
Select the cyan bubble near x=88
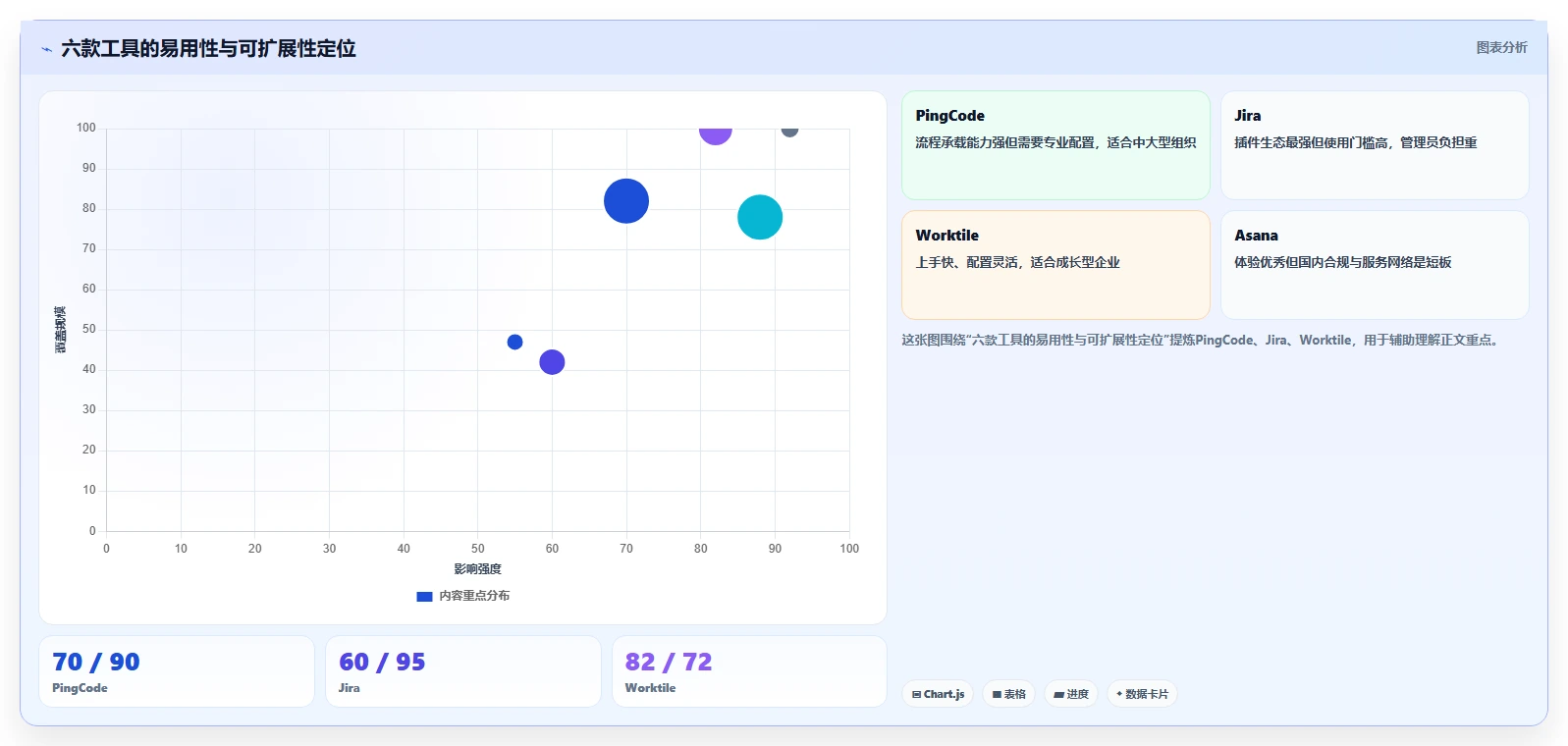760,217
